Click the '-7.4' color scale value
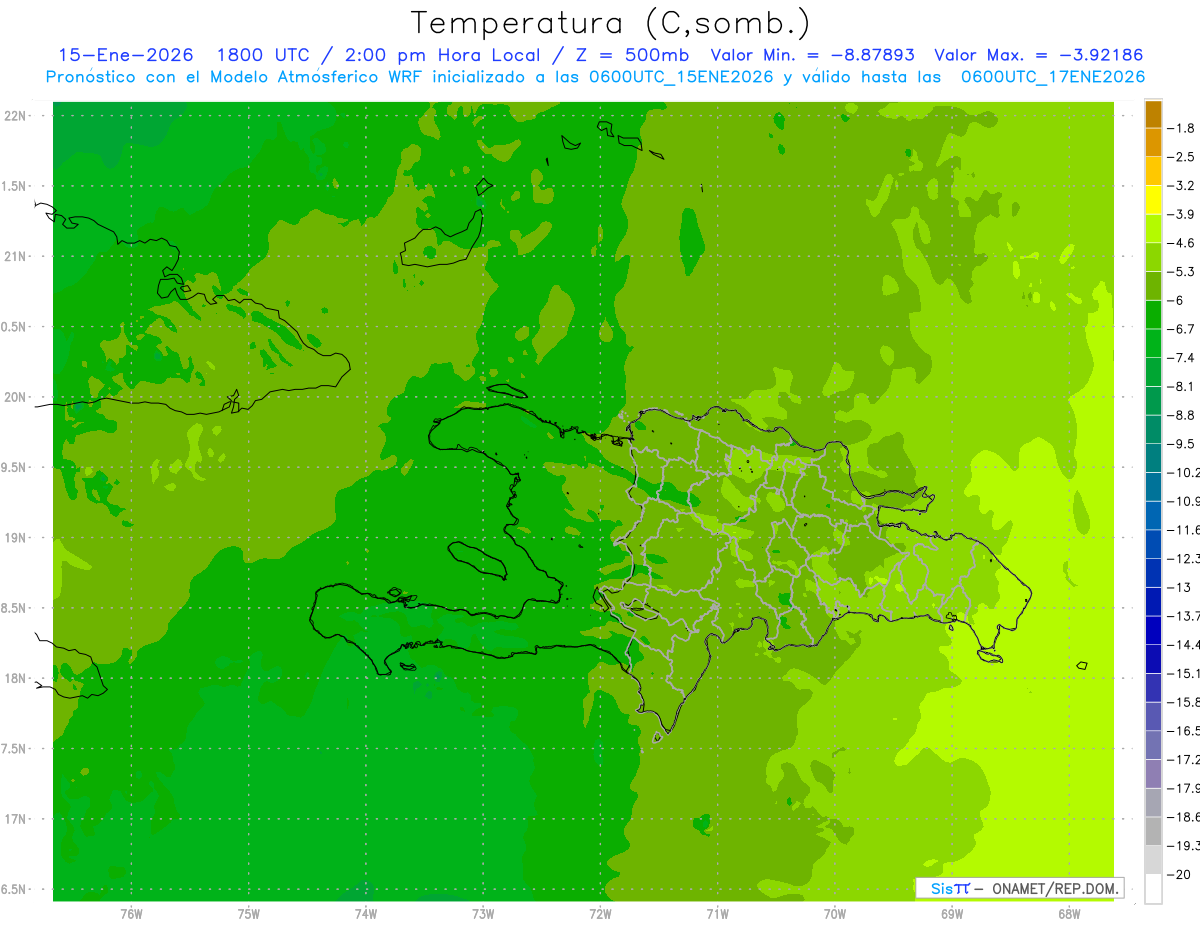1200x927 pixels. pyautogui.click(x=1183, y=358)
